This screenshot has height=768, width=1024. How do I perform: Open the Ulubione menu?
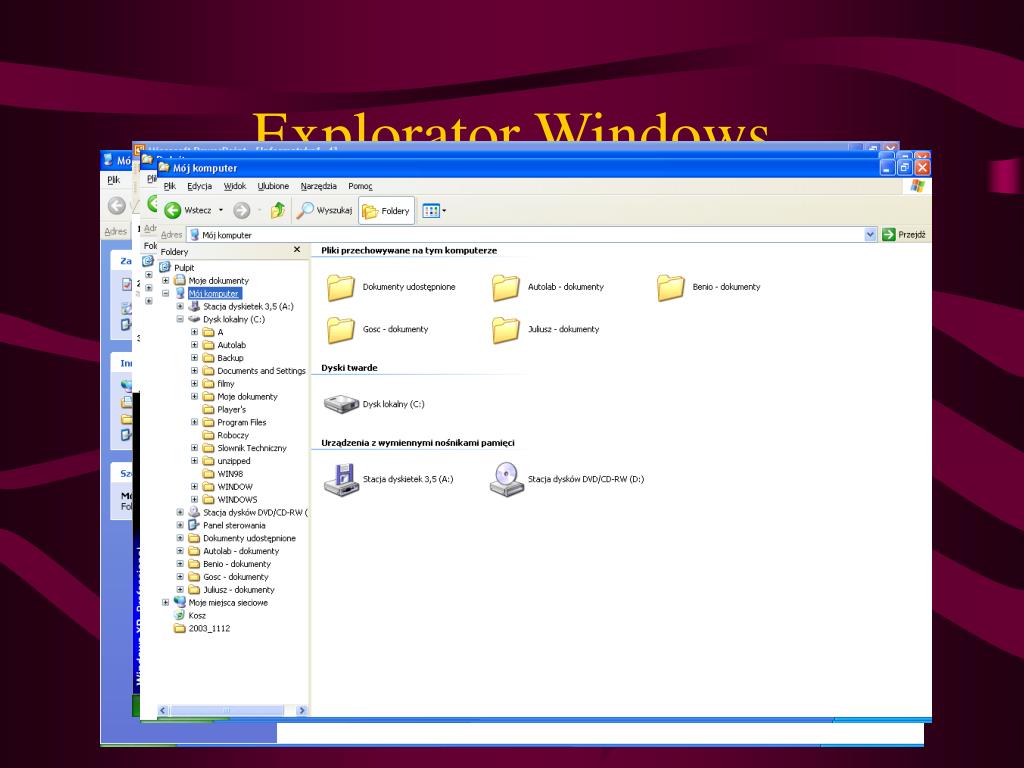[273, 186]
